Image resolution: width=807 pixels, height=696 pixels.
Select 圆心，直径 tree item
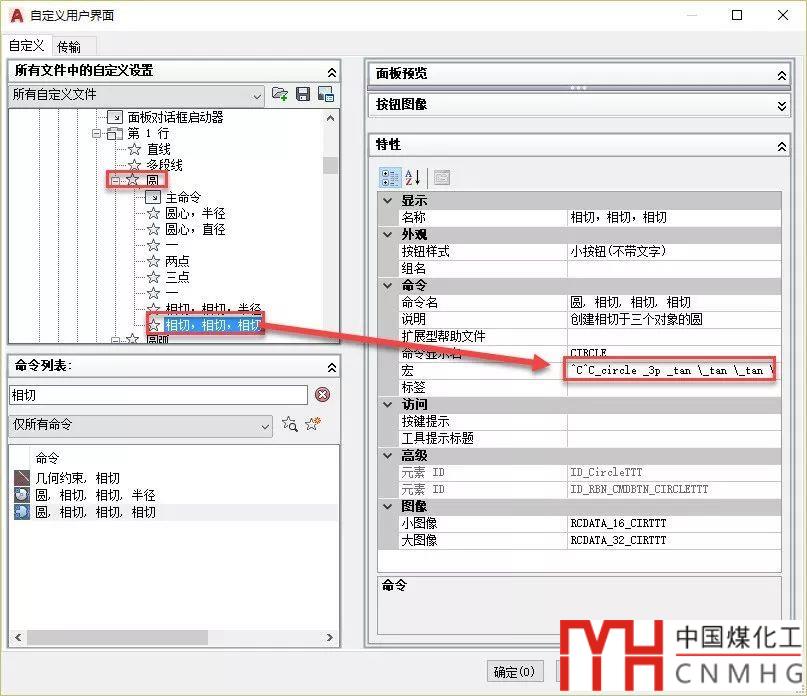pyautogui.click(x=195, y=229)
